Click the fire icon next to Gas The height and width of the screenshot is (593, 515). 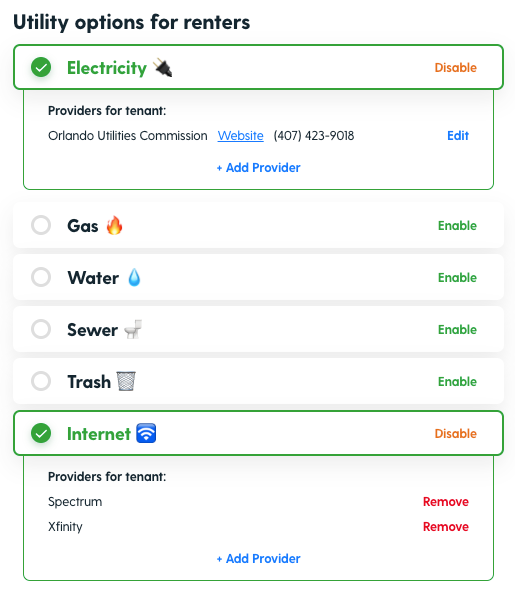click(114, 225)
